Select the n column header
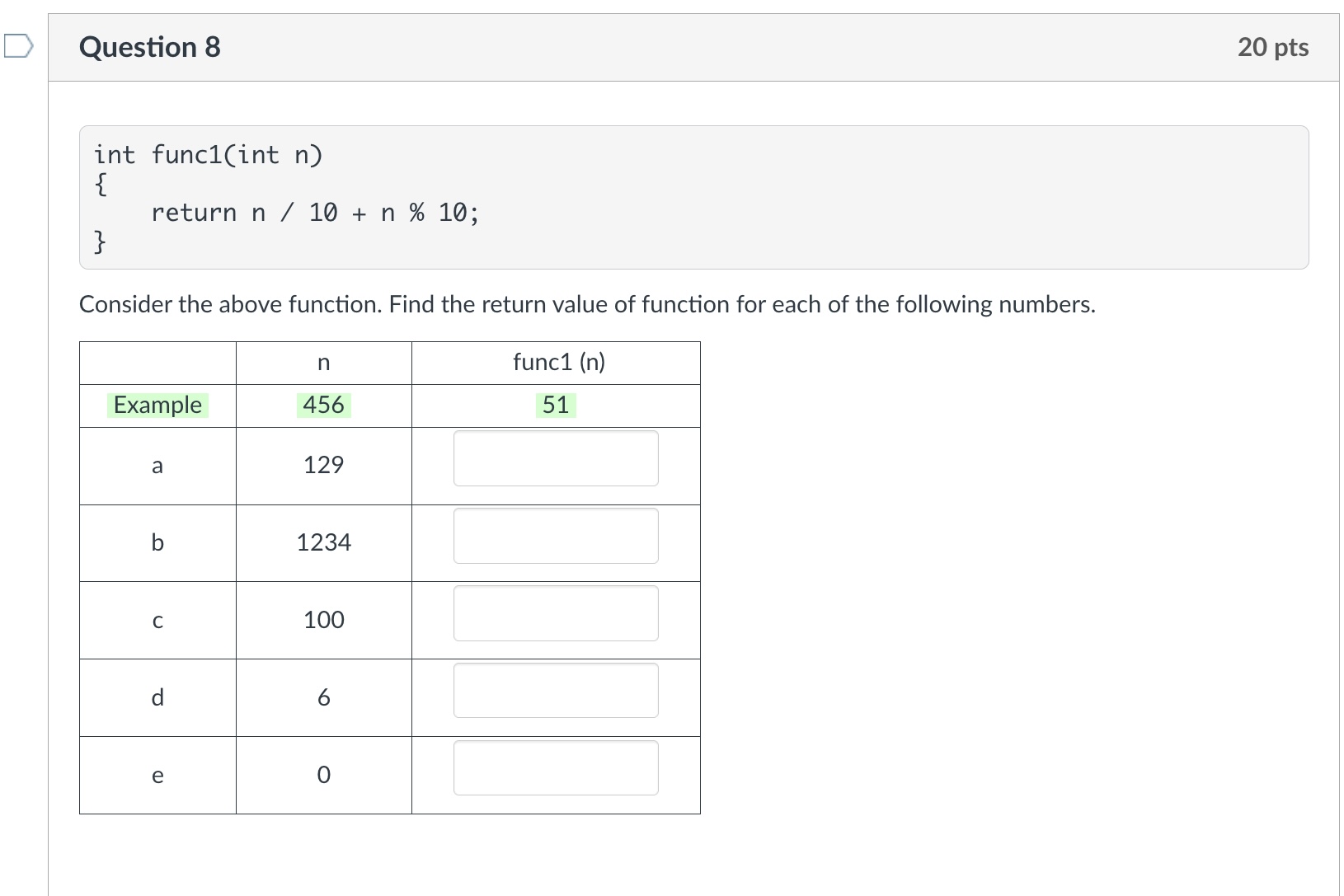 coord(323,363)
